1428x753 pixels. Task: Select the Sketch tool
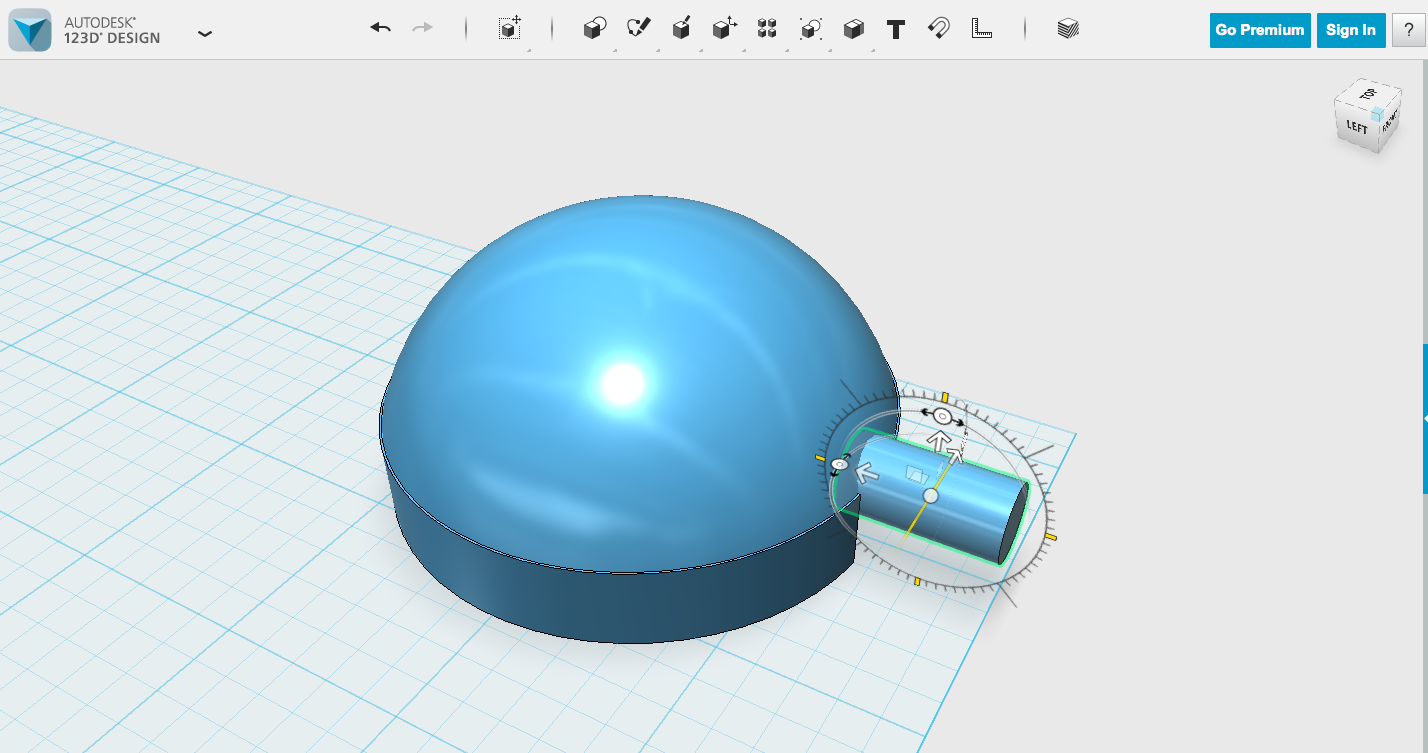pyautogui.click(x=639, y=28)
